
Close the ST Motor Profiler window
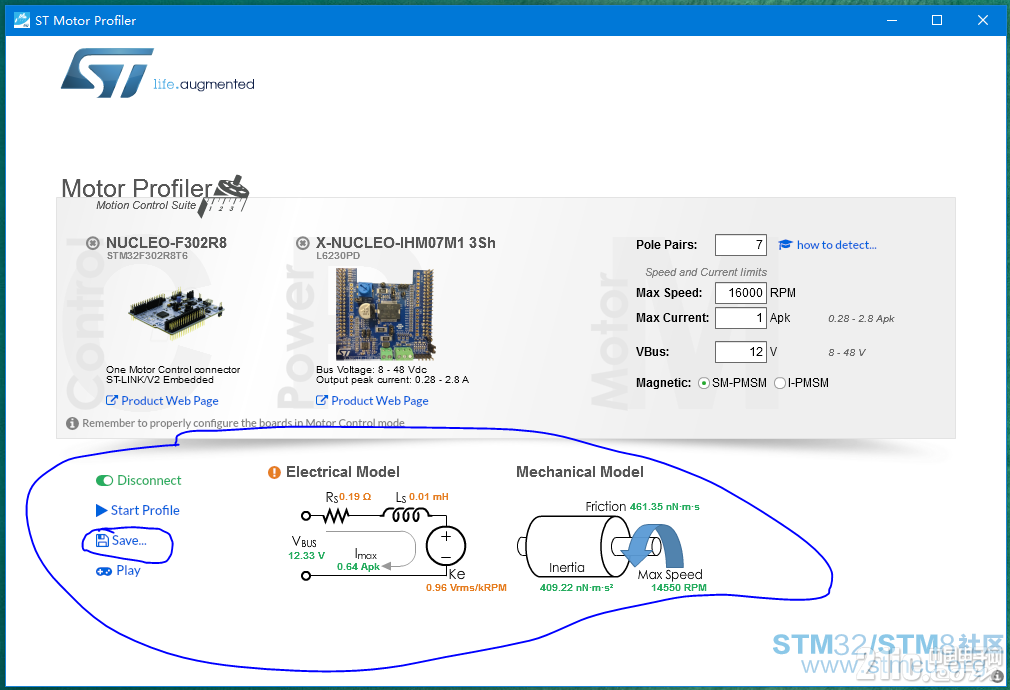click(983, 20)
